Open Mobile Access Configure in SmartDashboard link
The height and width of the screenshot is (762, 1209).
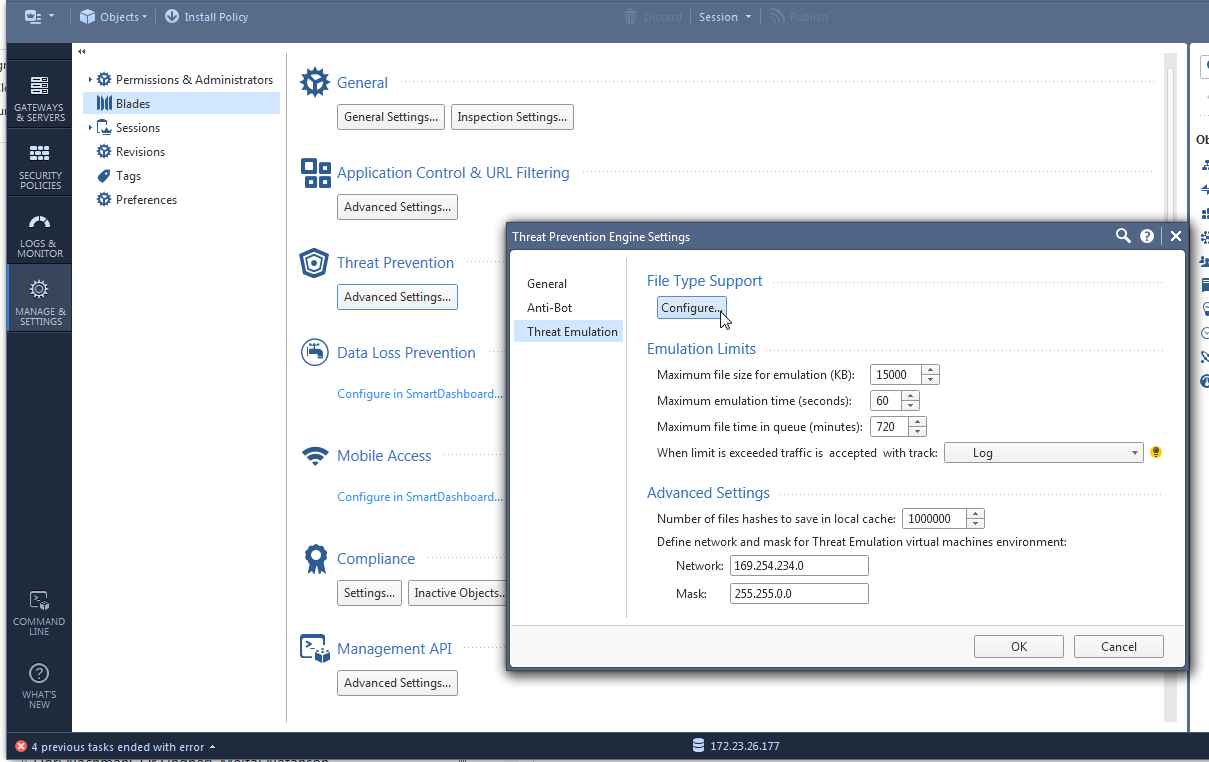[x=420, y=497]
